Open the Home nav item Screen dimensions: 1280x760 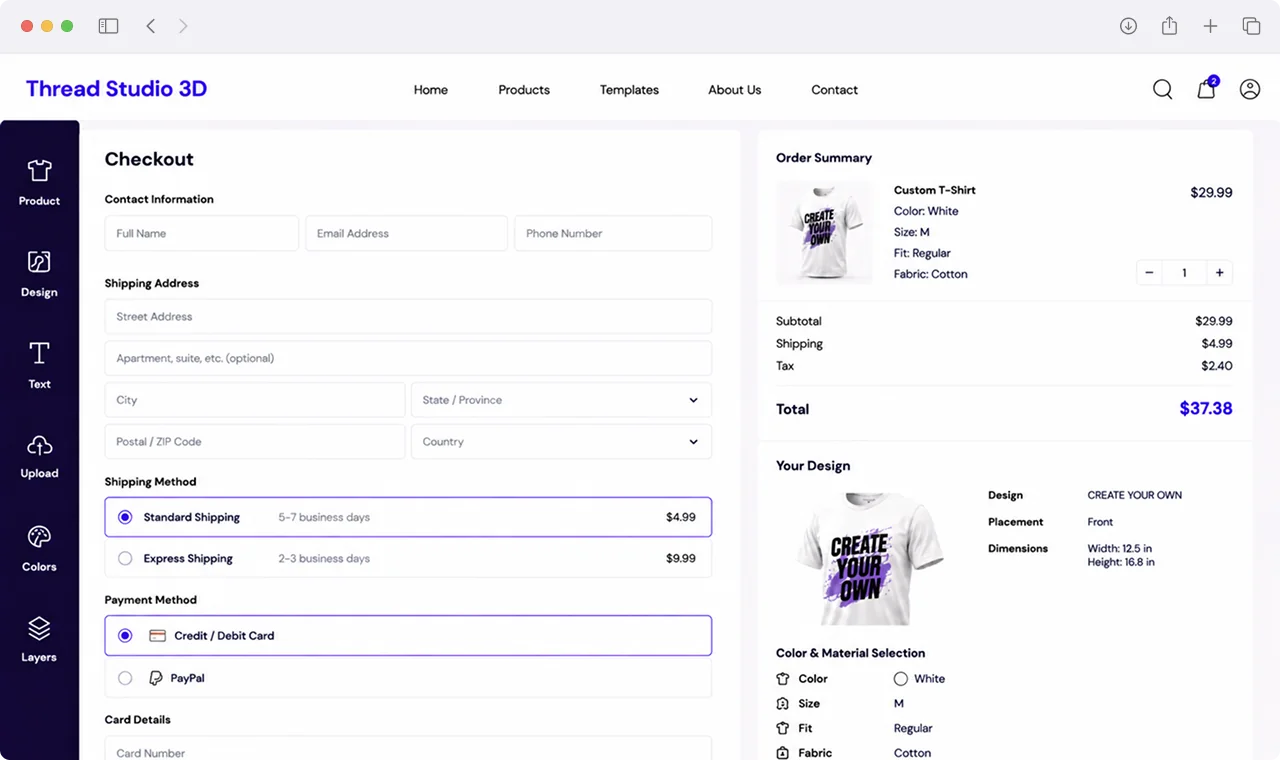tap(431, 89)
